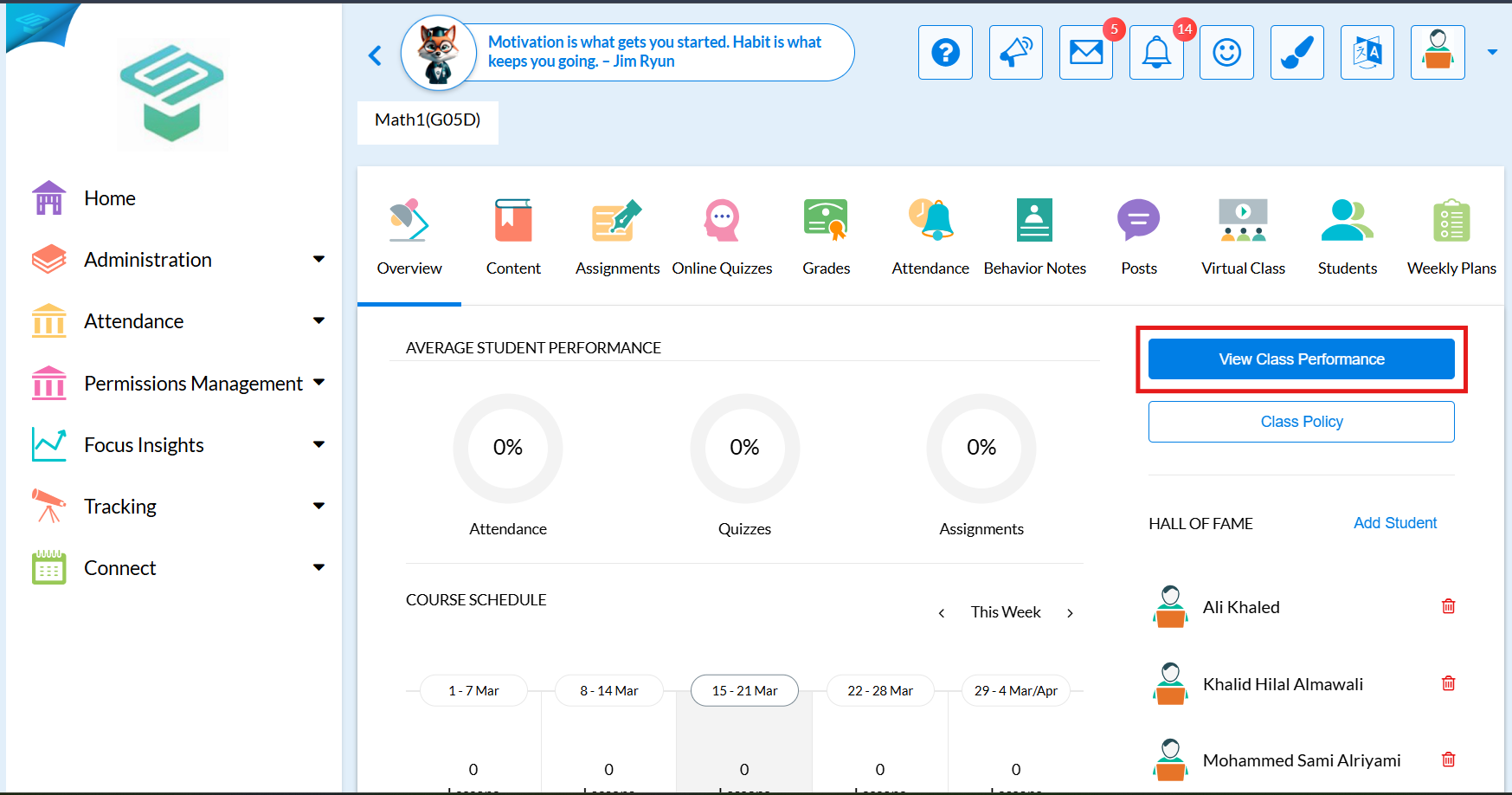Click the smiley face icon
The width and height of the screenshot is (1512, 795).
point(1226,53)
